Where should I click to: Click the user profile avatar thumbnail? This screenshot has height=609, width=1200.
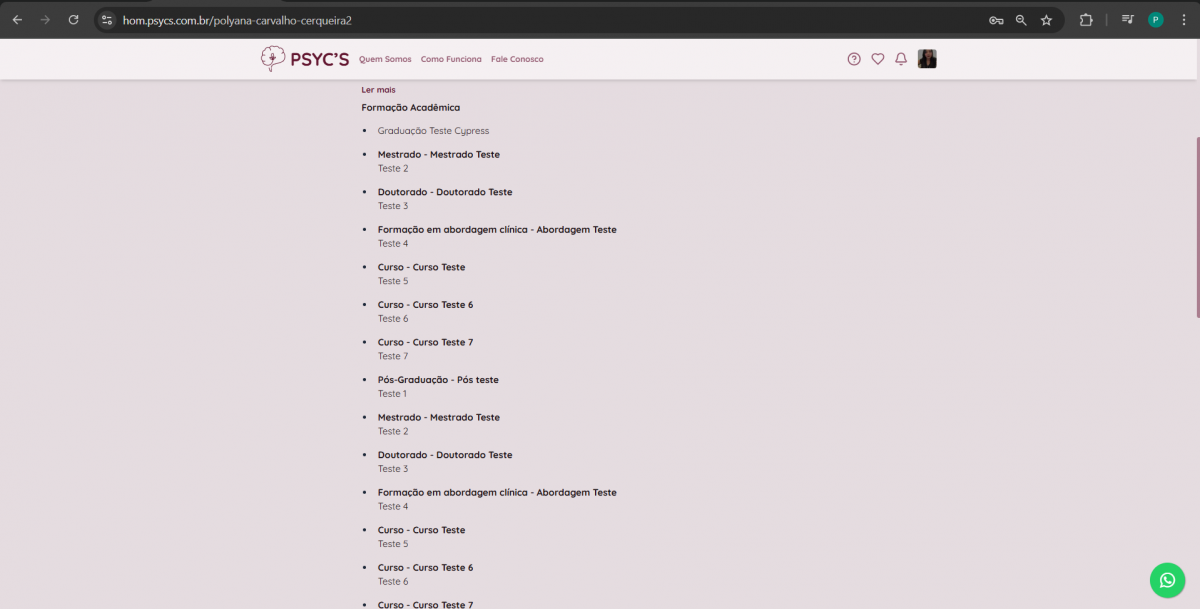pyautogui.click(x=927, y=59)
